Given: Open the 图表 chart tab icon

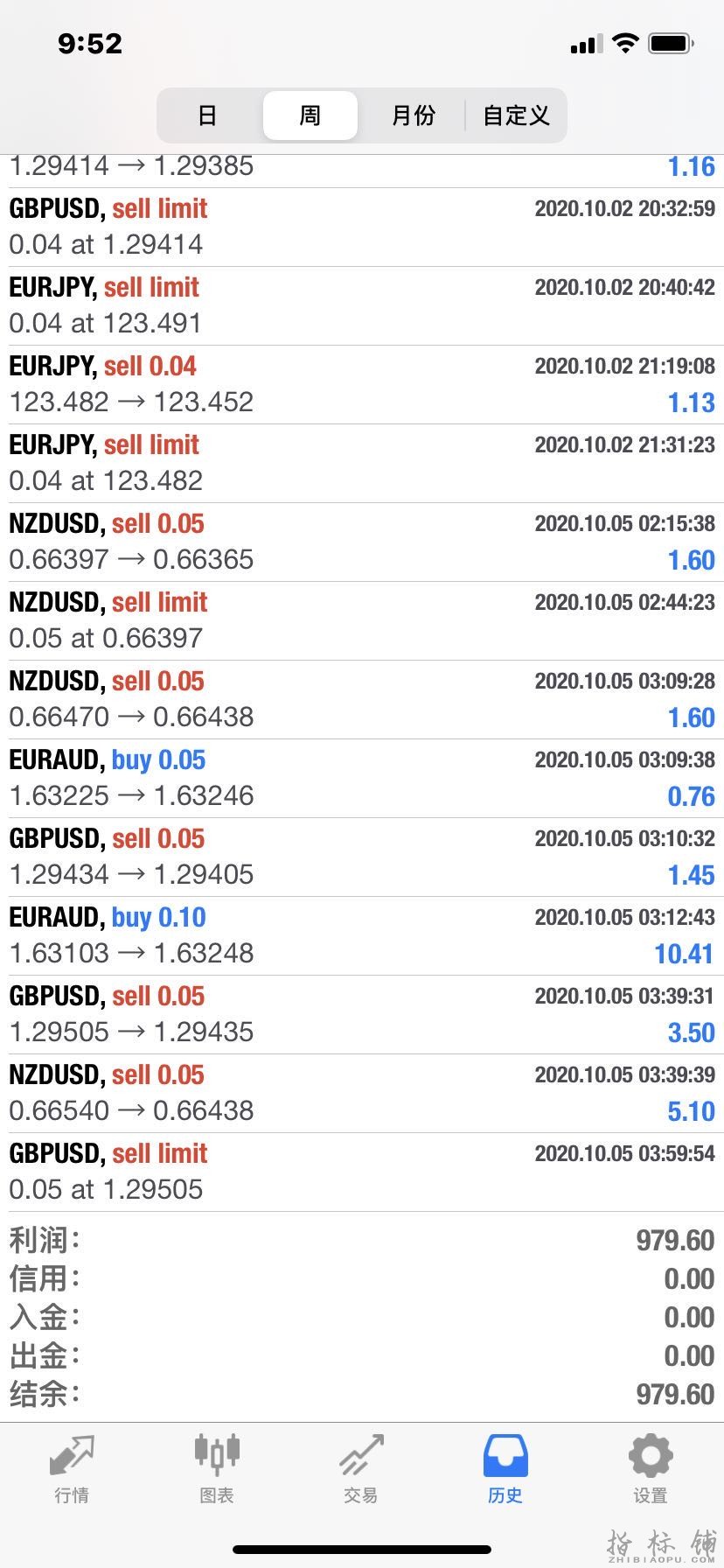Looking at the screenshot, I should (x=216, y=1454).
